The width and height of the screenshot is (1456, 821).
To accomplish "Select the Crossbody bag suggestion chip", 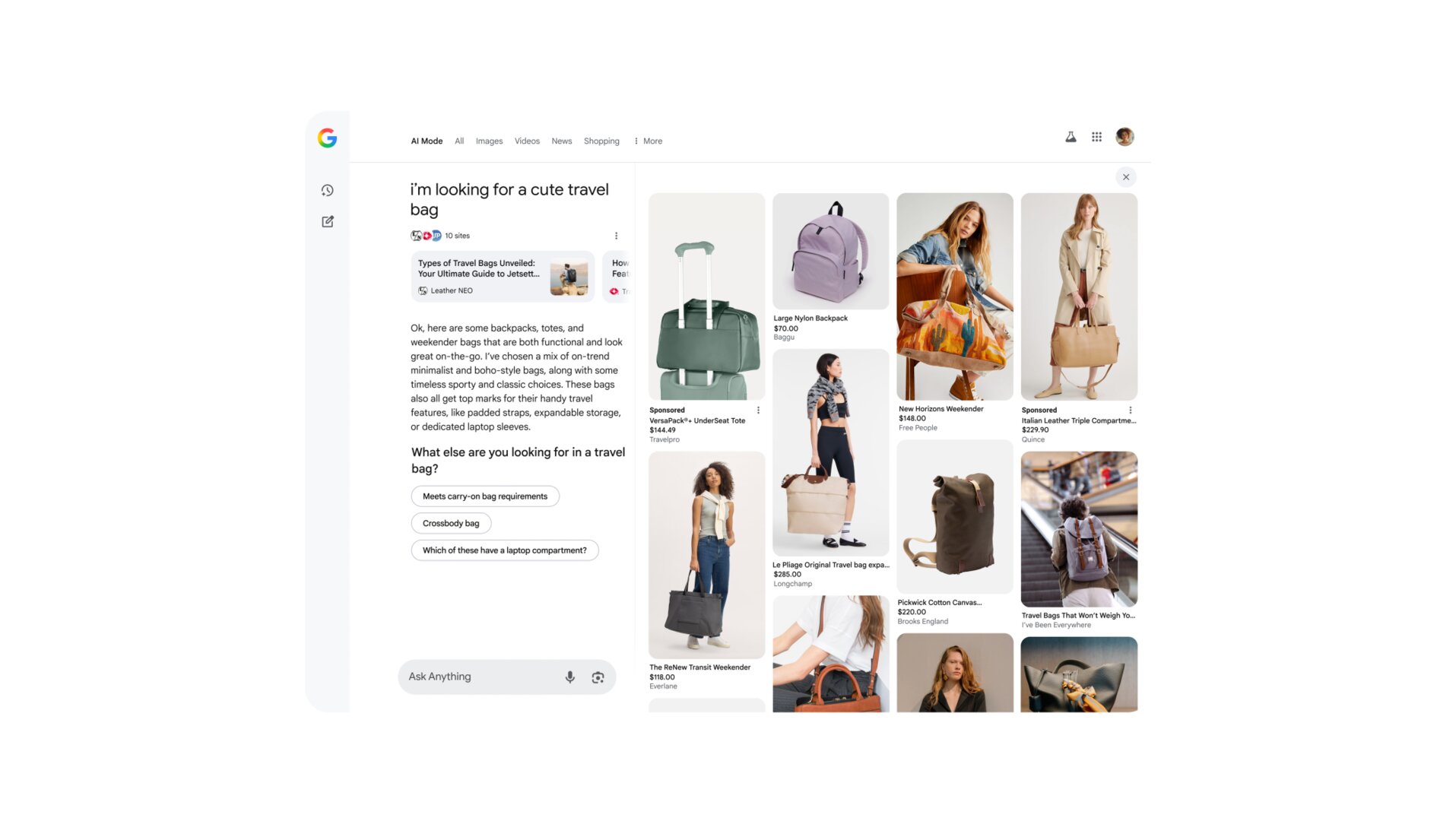I will 451,523.
